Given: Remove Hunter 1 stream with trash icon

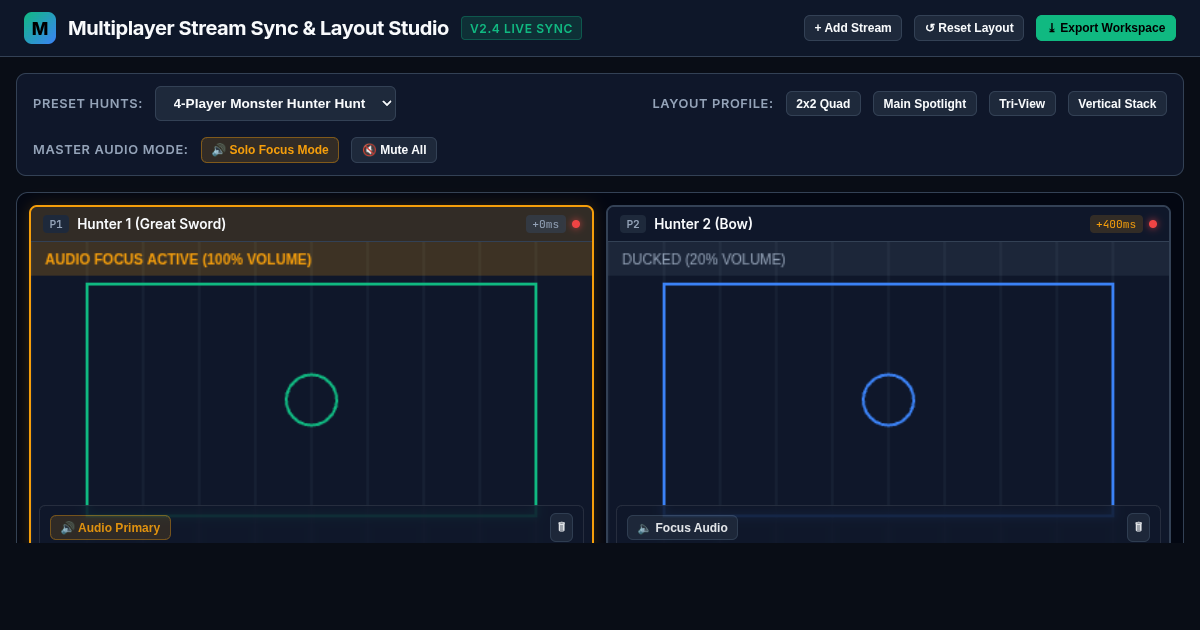Looking at the screenshot, I should pyautogui.click(x=561, y=527).
